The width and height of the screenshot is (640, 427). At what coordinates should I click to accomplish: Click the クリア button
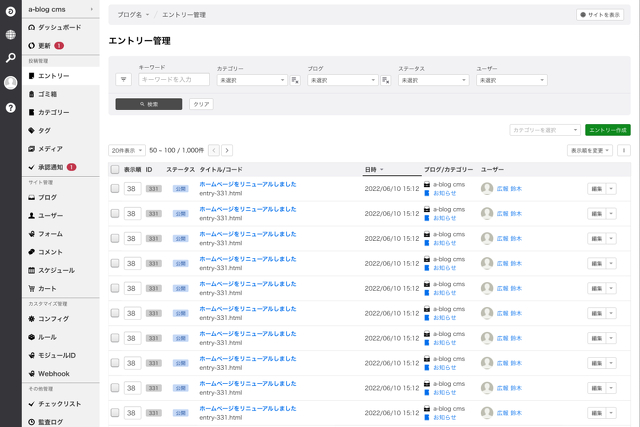(201, 104)
